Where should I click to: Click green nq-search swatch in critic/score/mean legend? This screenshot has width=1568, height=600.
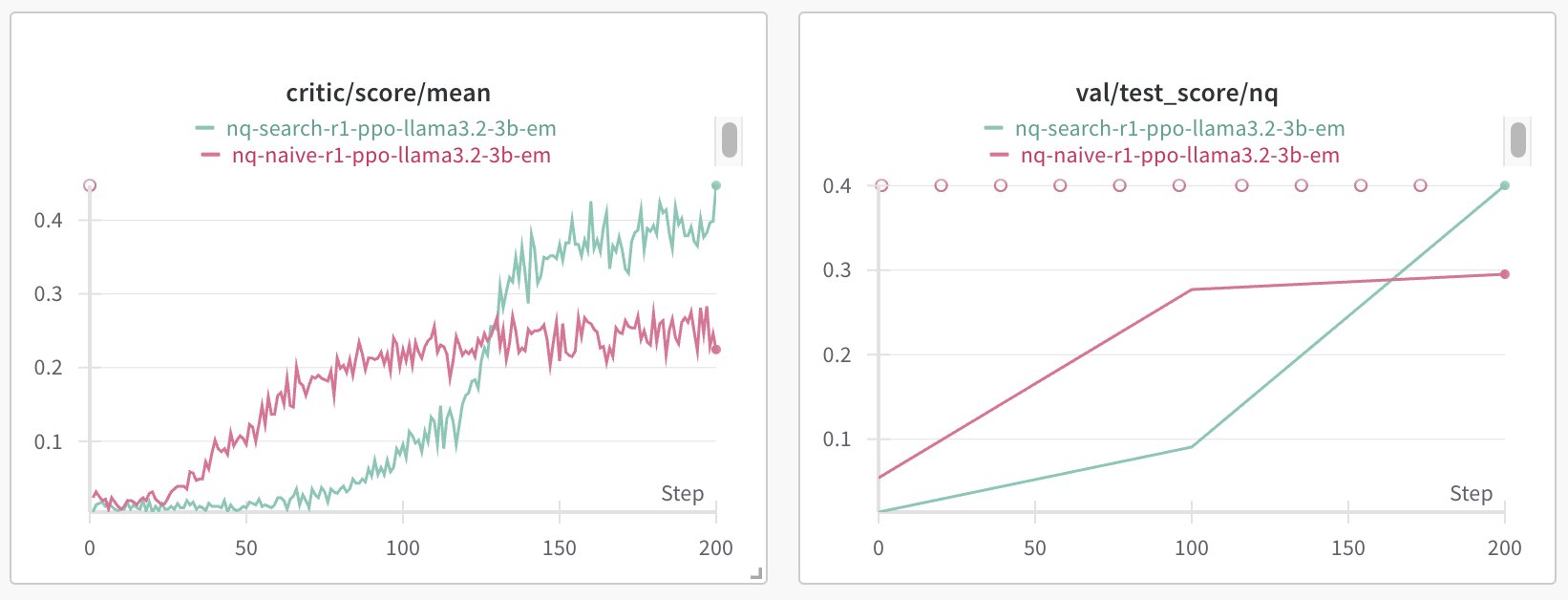205,128
